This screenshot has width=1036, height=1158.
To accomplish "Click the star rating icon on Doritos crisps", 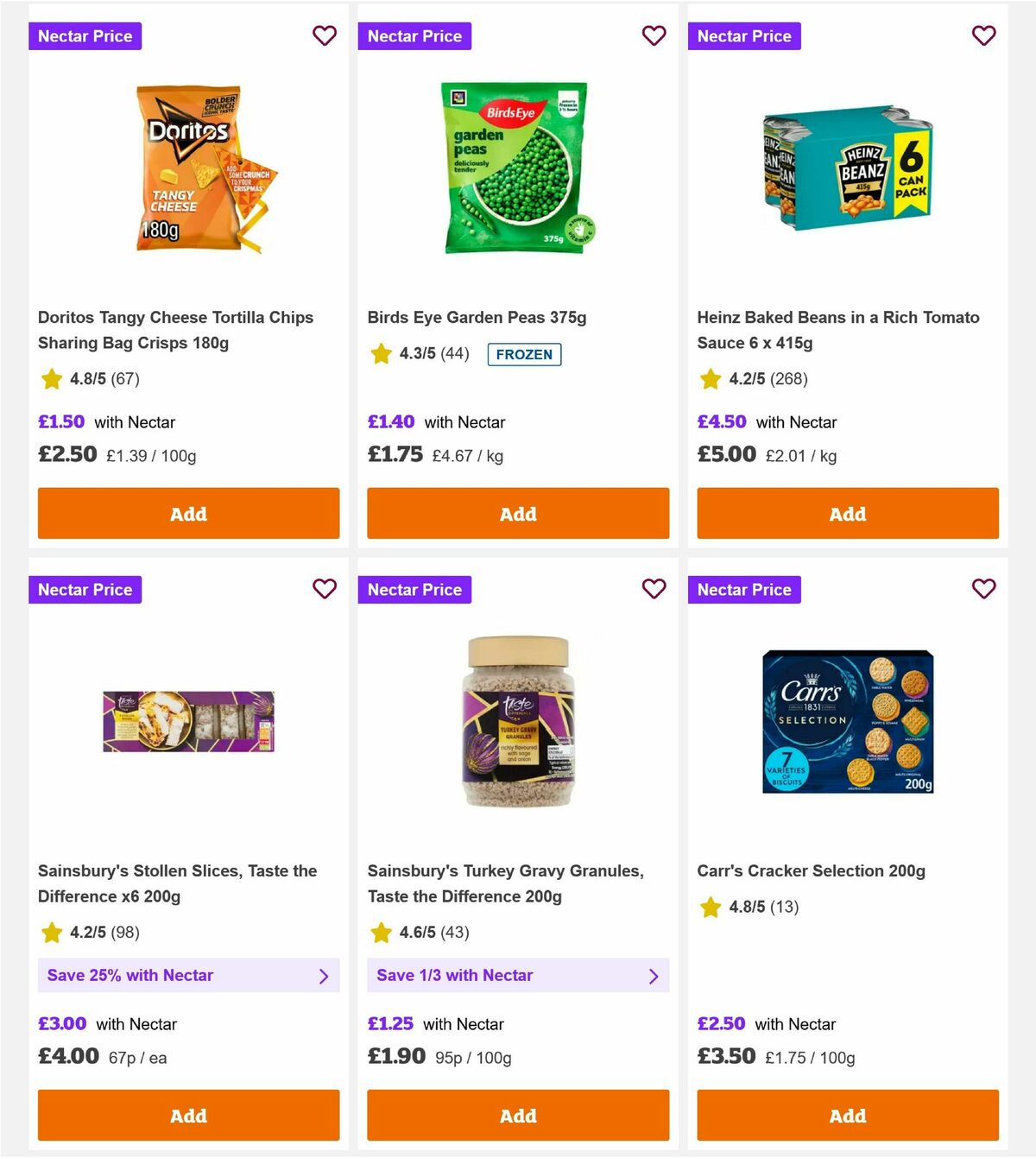I will 51,379.
